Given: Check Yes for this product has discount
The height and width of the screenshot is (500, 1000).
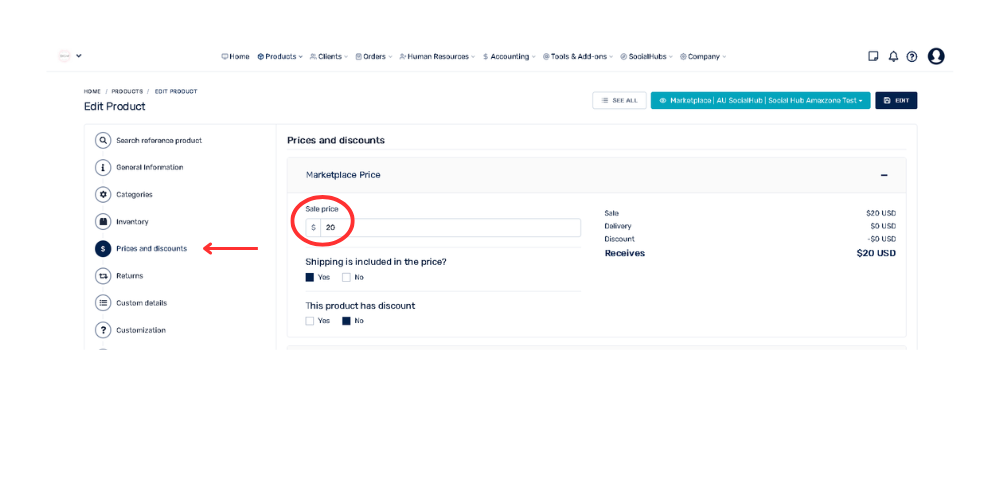Looking at the screenshot, I should [x=310, y=321].
